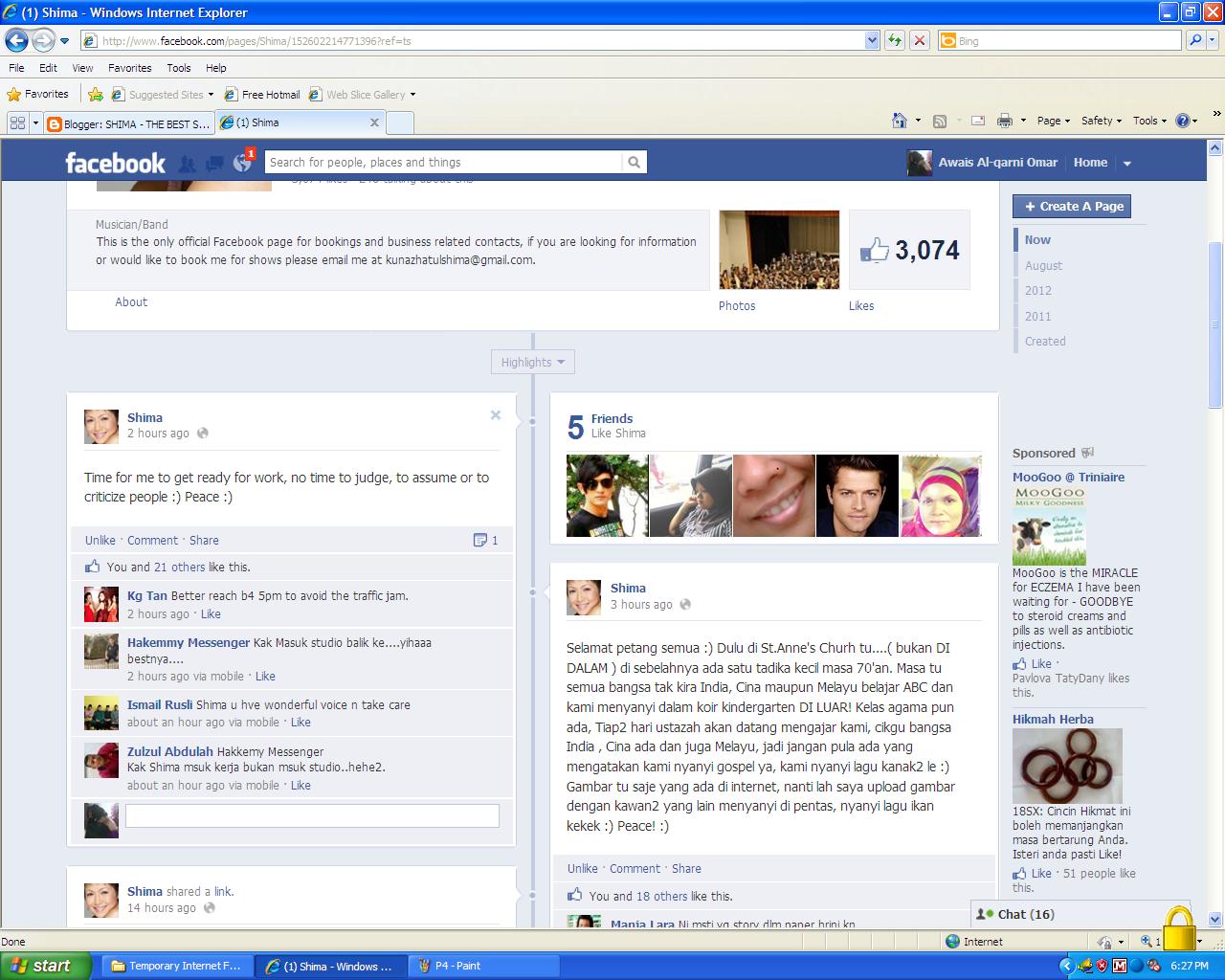Click the Print icon in command bar
The image size is (1225, 980).
point(1004,121)
